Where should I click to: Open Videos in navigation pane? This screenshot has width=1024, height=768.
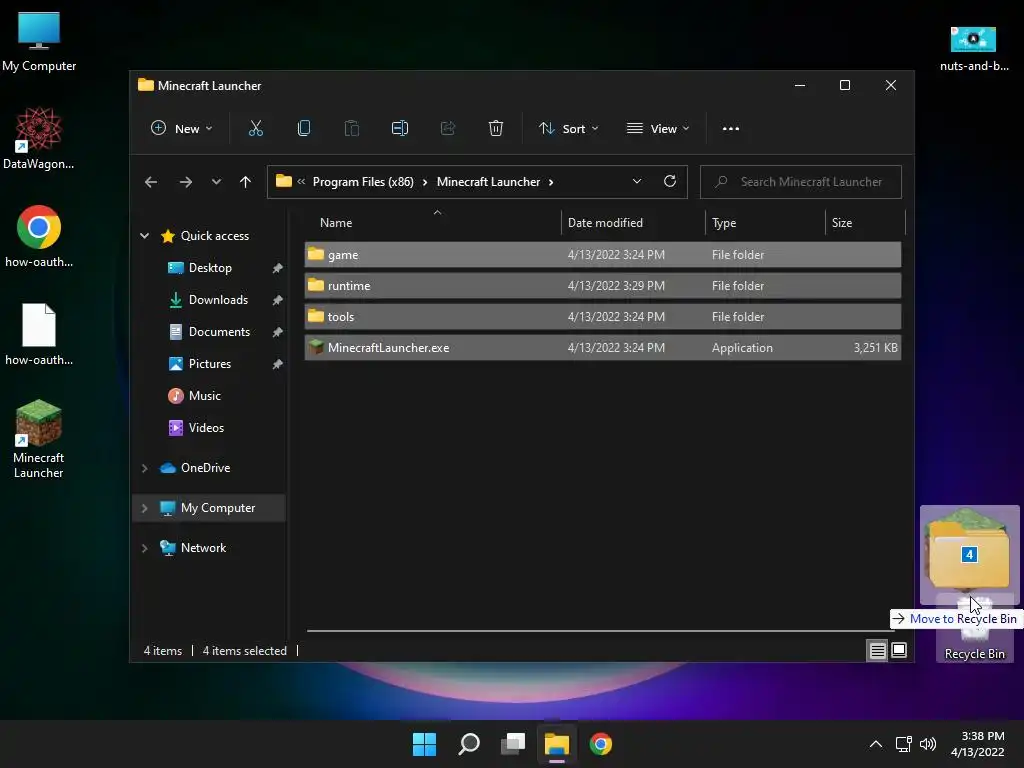click(x=206, y=428)
